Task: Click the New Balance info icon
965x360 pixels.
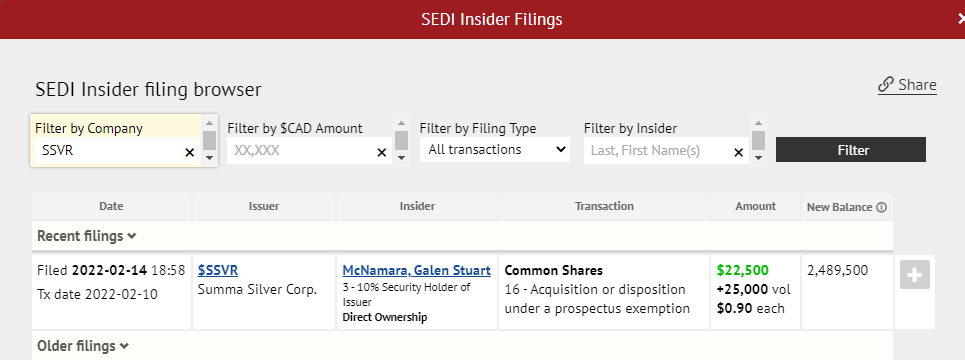Action: [x=881, y=207]
